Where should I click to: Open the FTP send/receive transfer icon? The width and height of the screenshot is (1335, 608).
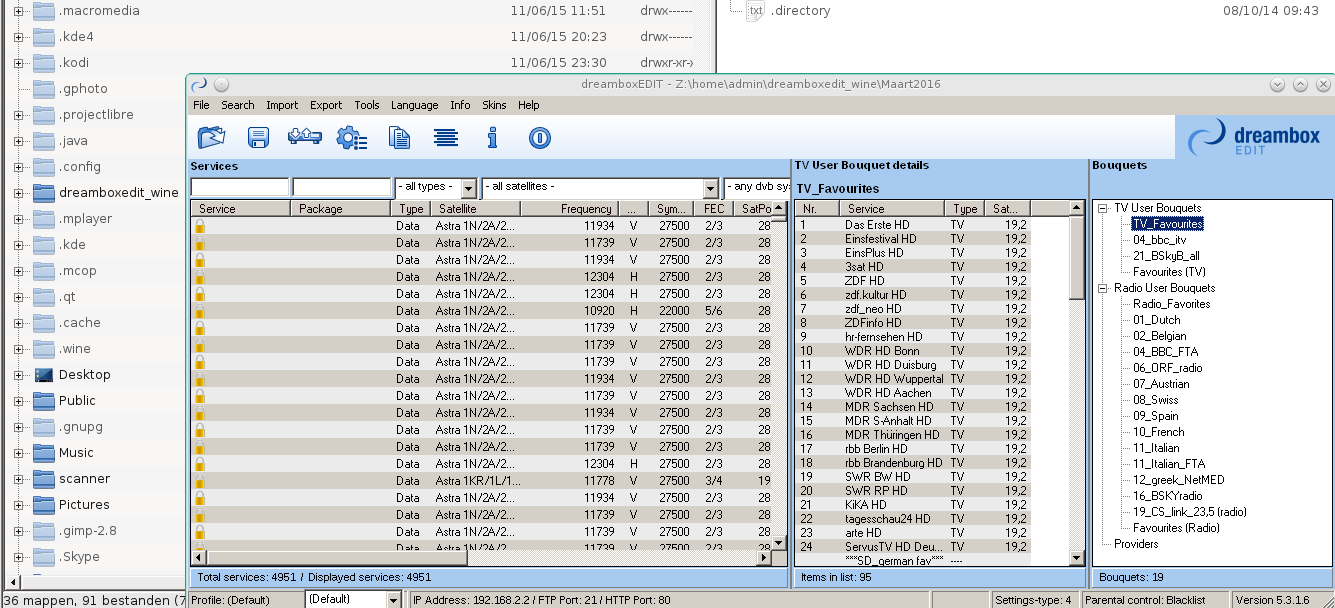pos(304,138)
